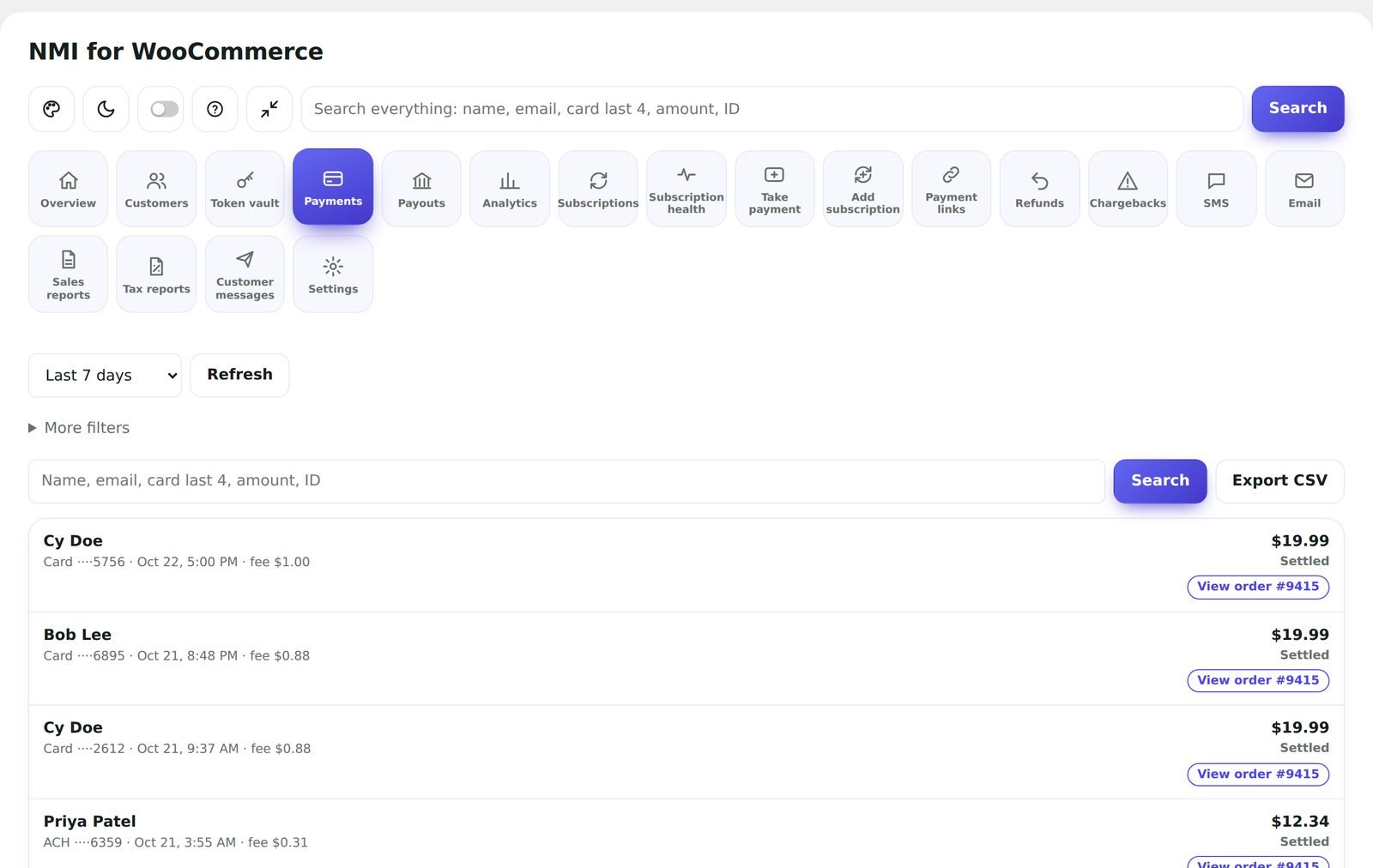
Task: Check Subscription health section
Action: click(x=686, y=189)
